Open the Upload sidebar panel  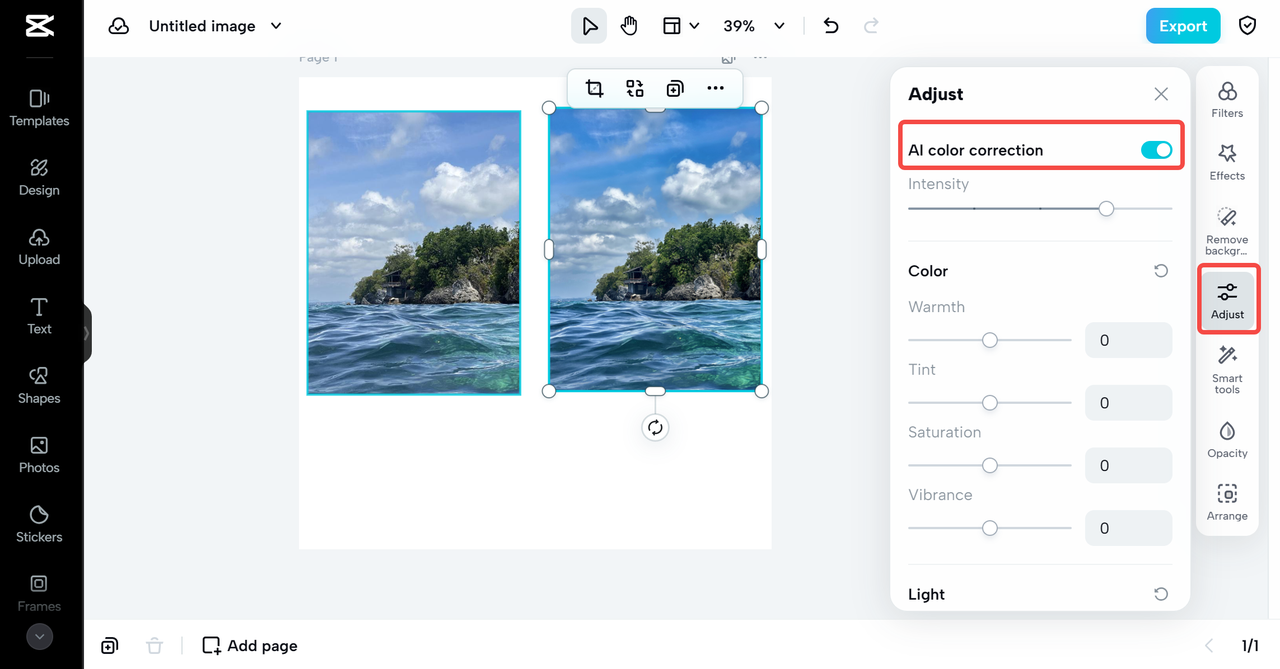[39, 246]
